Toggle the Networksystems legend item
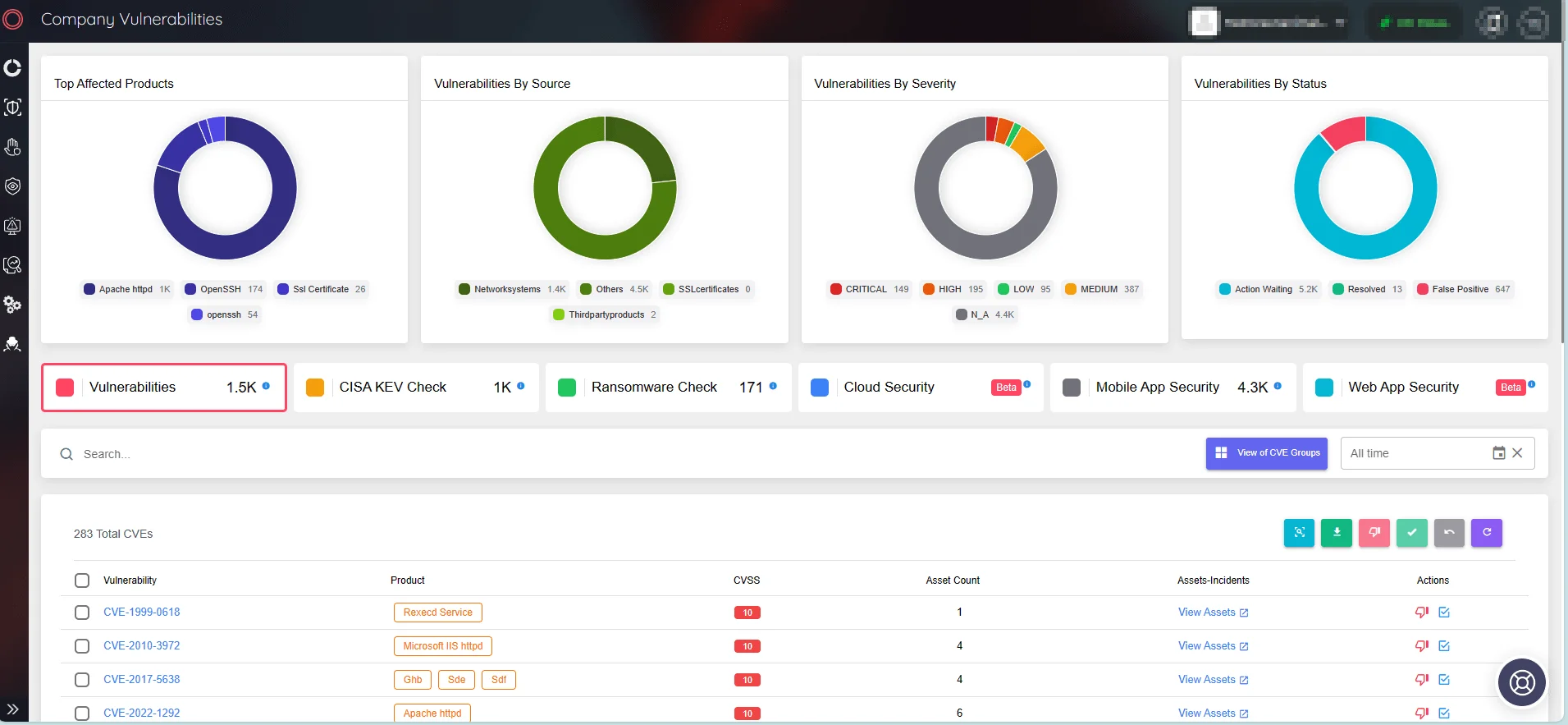 (x=513, y=289)
